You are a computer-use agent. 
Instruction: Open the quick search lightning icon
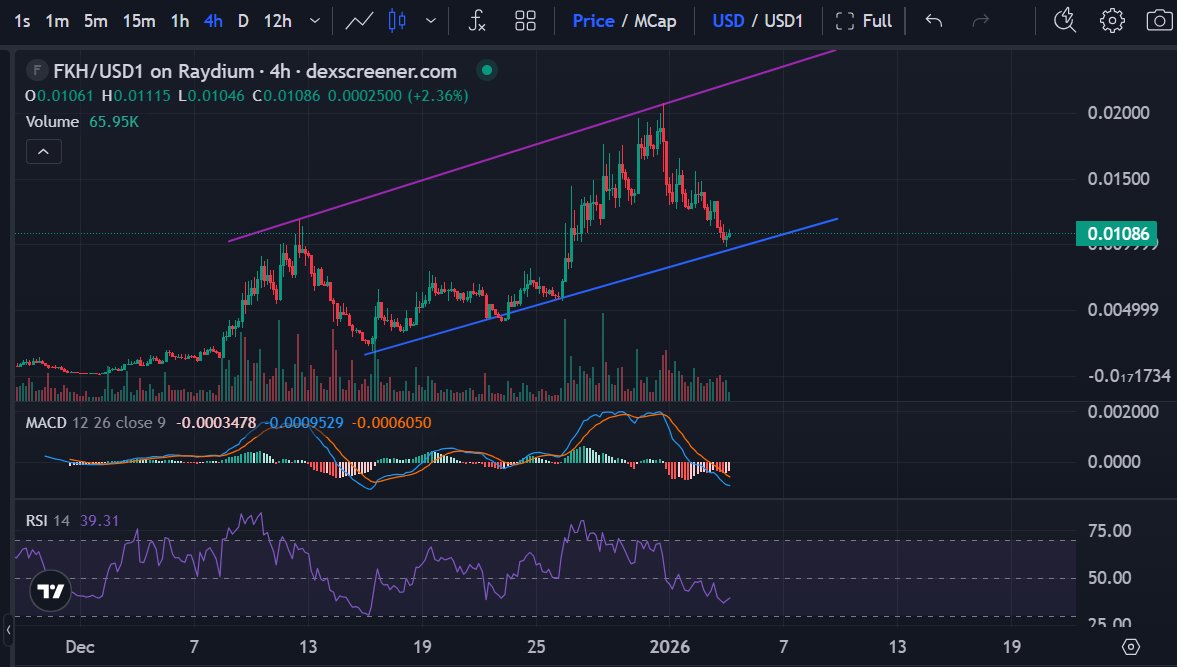point(1064,21)
